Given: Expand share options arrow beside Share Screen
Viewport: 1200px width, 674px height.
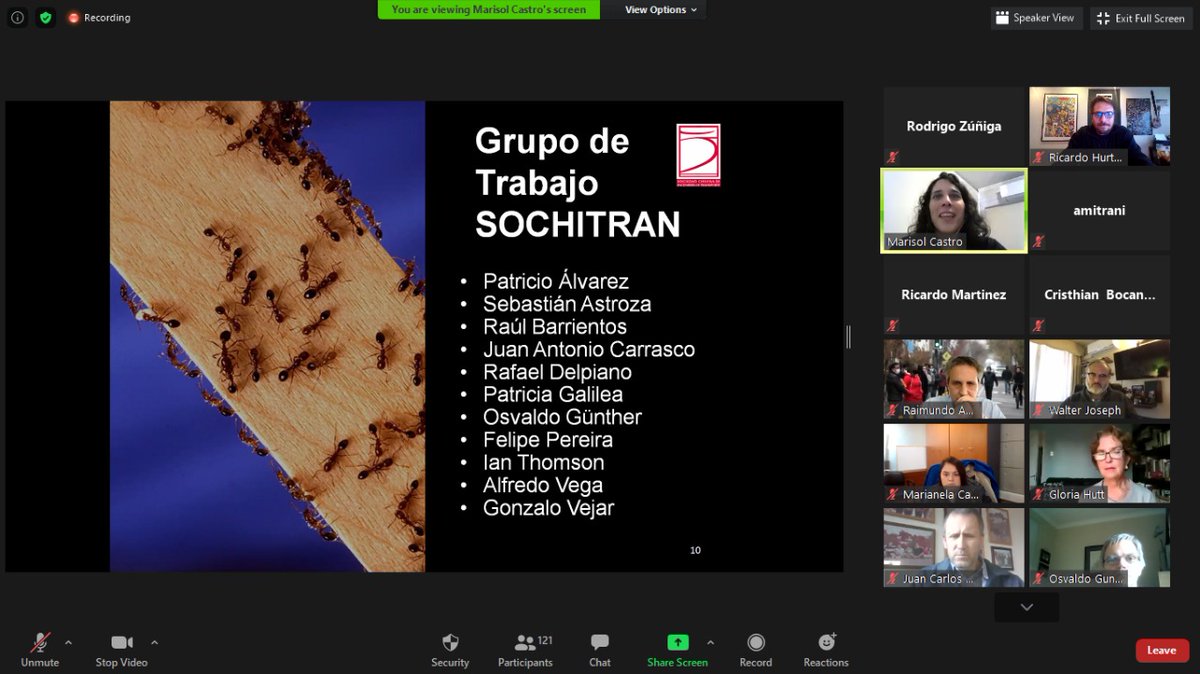Looking at the screenshot, I should (711, 642).
